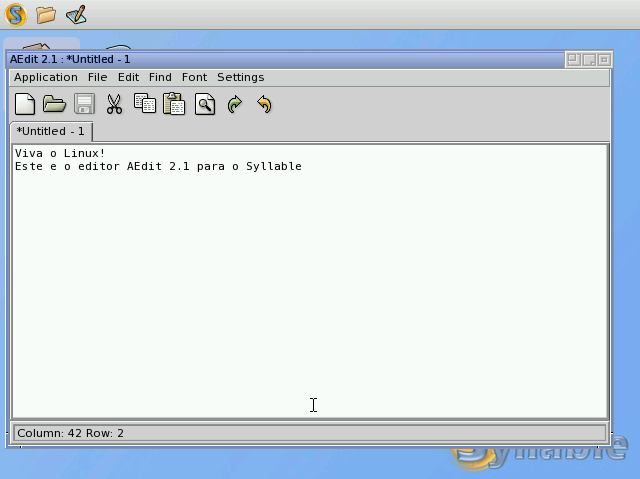Open the Edit menu
The height and width of the screenshot is (479, 640).
tap(129, 77)
